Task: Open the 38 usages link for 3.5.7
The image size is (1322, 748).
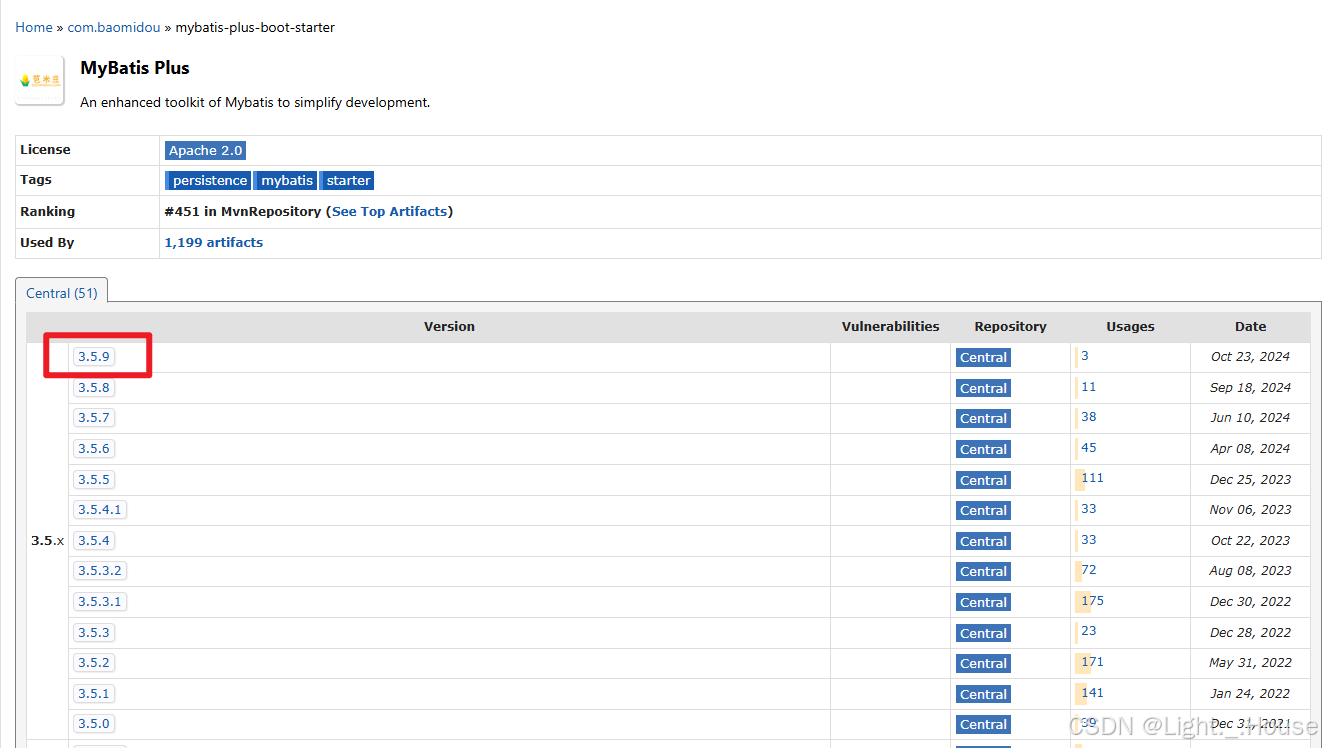Action: click(x=1089, y=417)
